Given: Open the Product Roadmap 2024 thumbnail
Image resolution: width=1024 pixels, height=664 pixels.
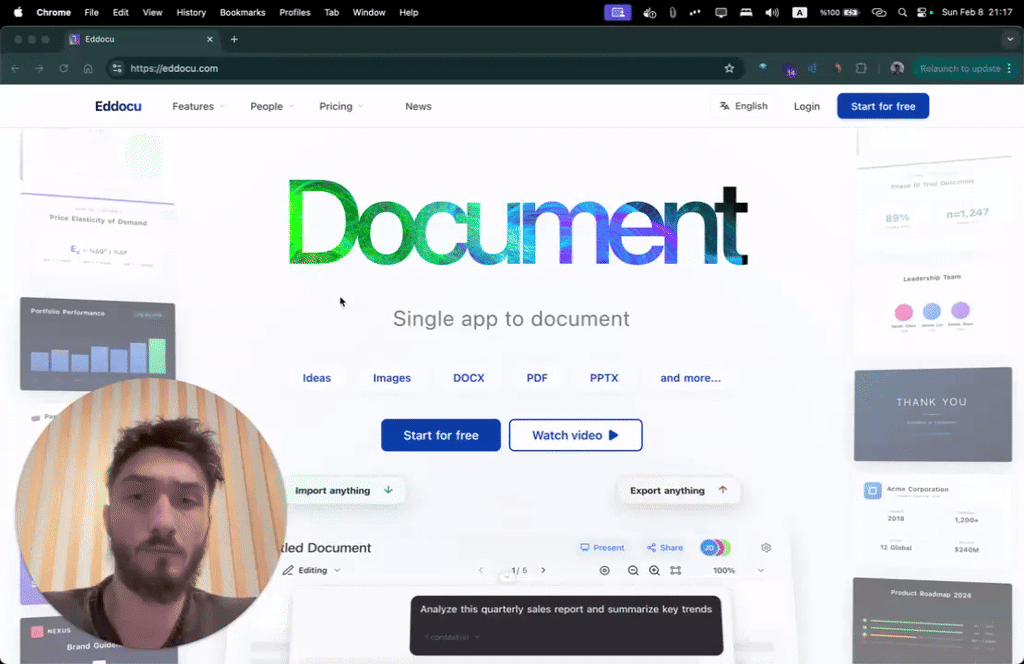Looking at the screenshot, I should (932, 620).
